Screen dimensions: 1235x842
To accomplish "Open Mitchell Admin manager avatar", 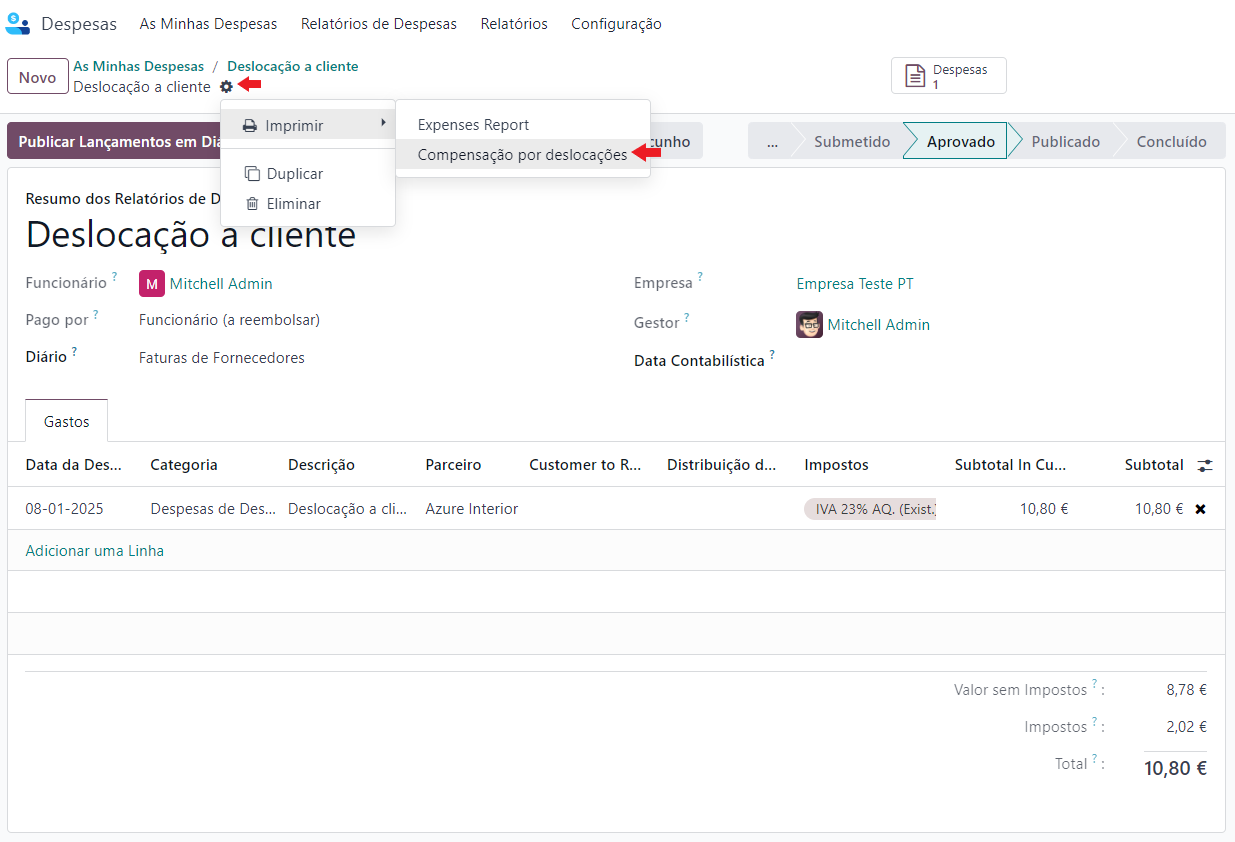I will [809, 325].
